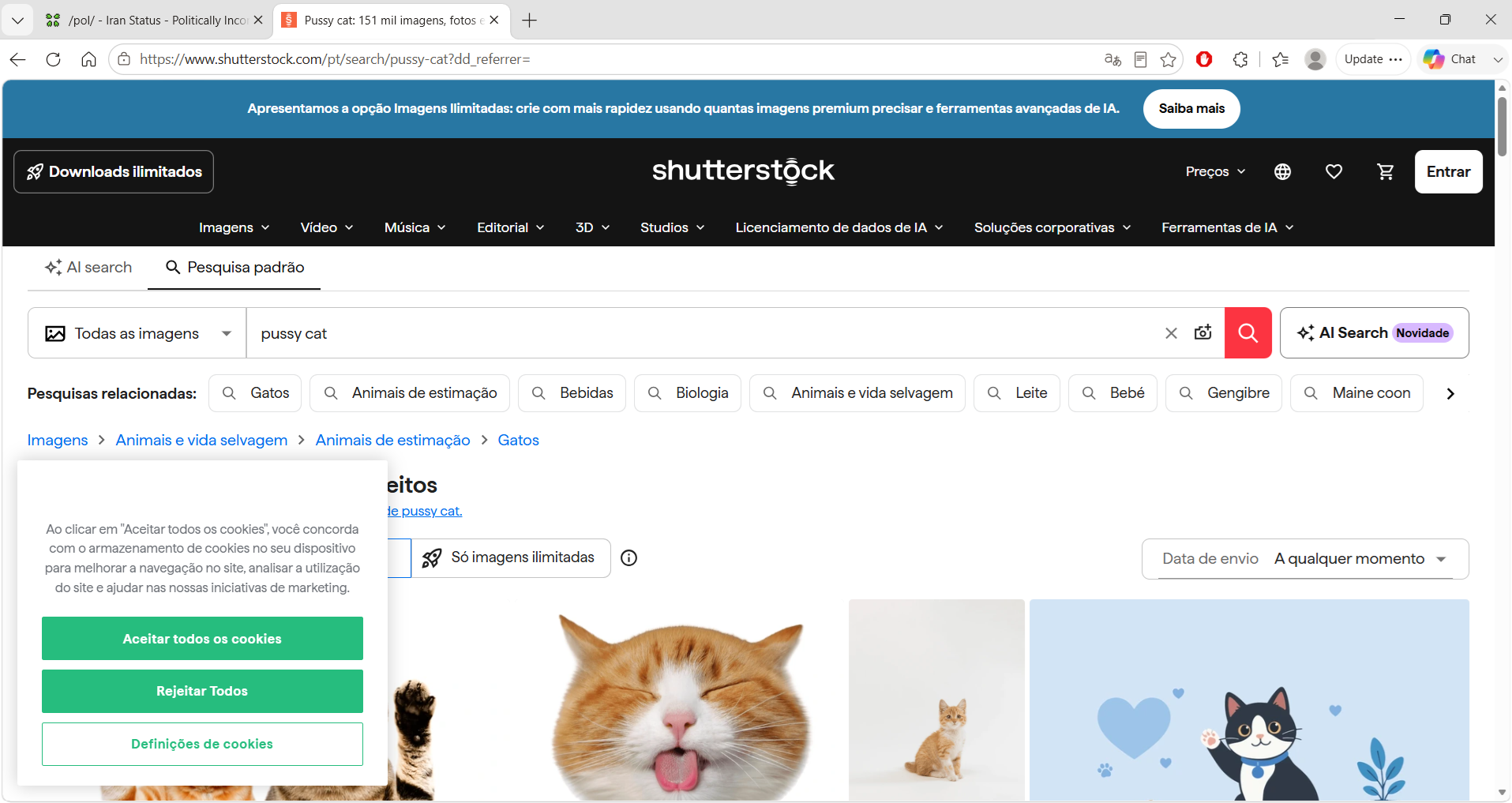Switch to the AI search tab
1512x803 pixels.
point(88,268)
